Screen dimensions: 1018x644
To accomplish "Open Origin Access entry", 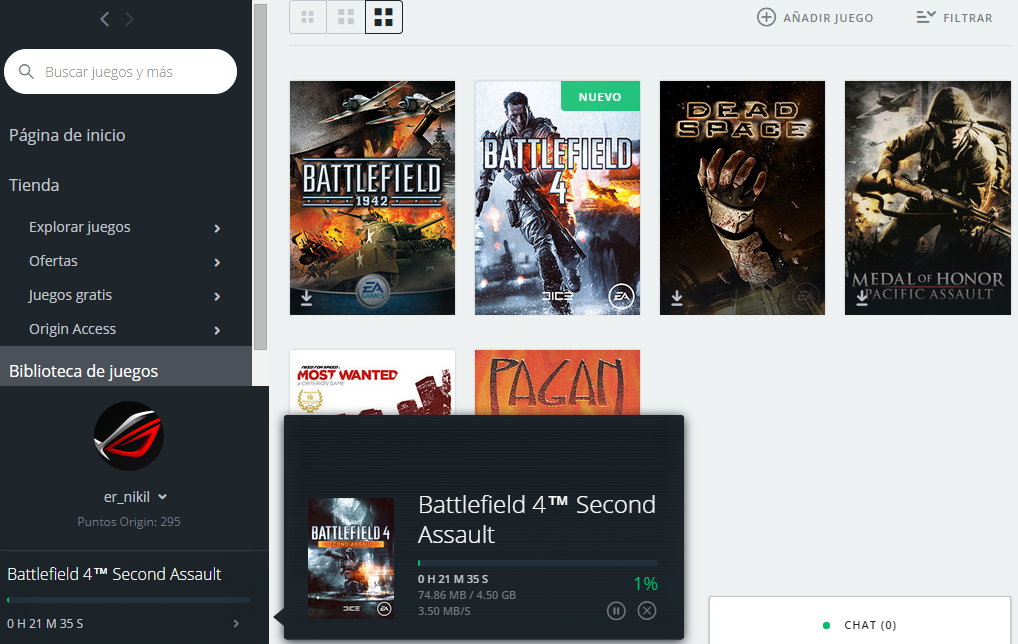I will (x=72, y=329).
